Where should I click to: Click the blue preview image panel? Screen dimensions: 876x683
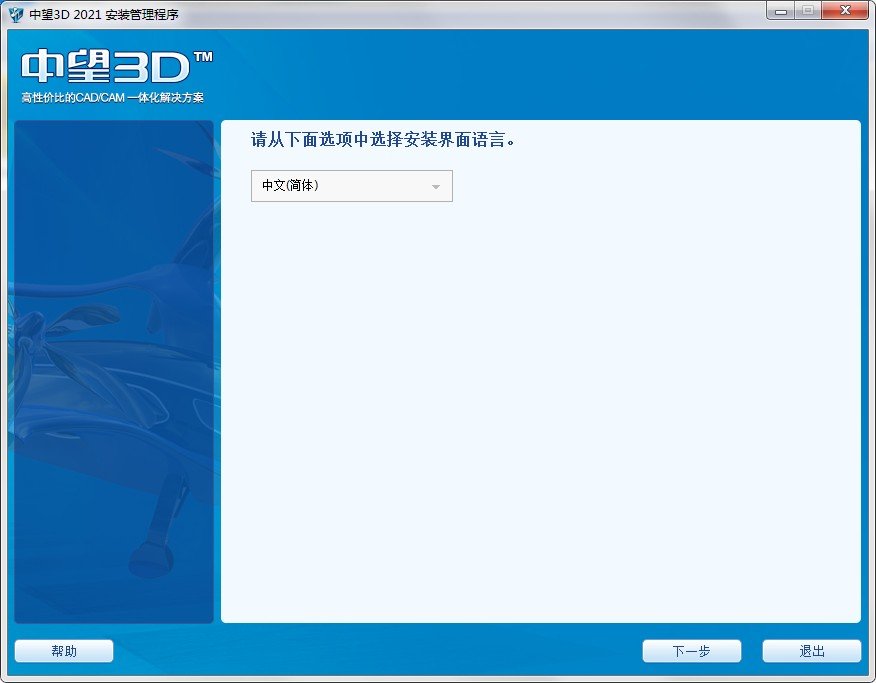(113, 370)
